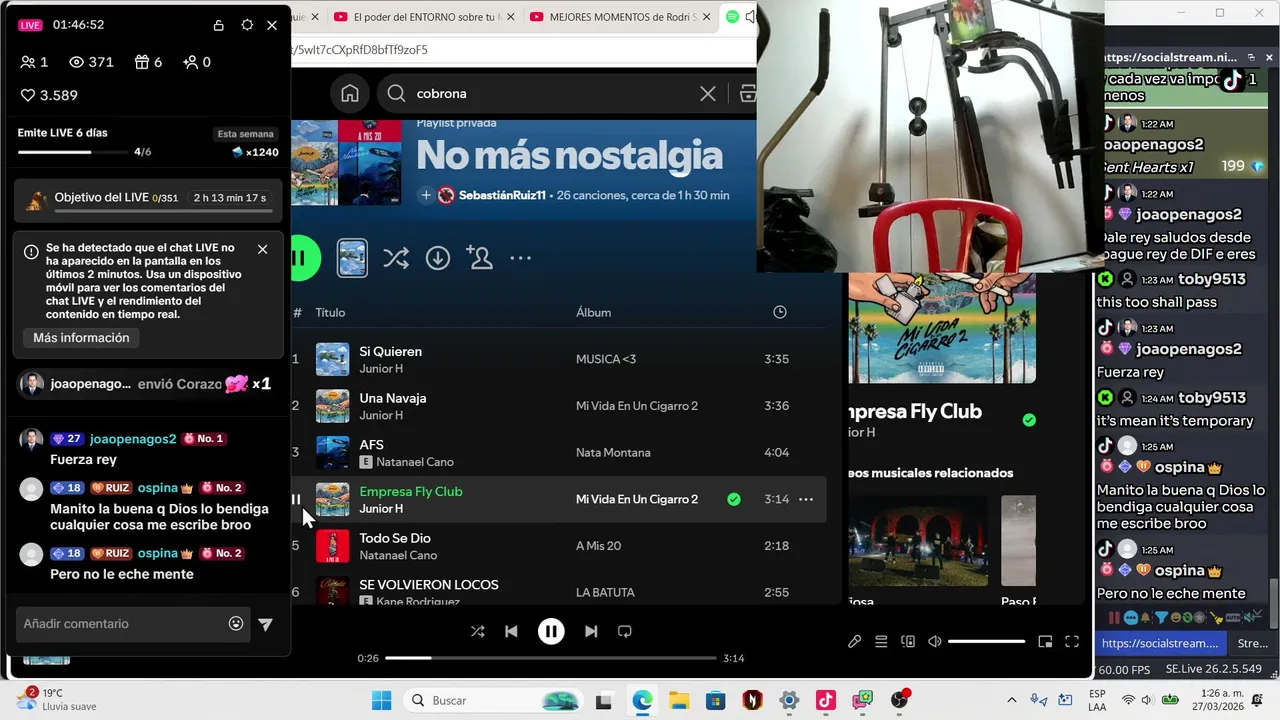Open TikTok LIVE Studio from the taskbar
The height and width of the screenshot is (720, 1280).
[x=826, y=701]
